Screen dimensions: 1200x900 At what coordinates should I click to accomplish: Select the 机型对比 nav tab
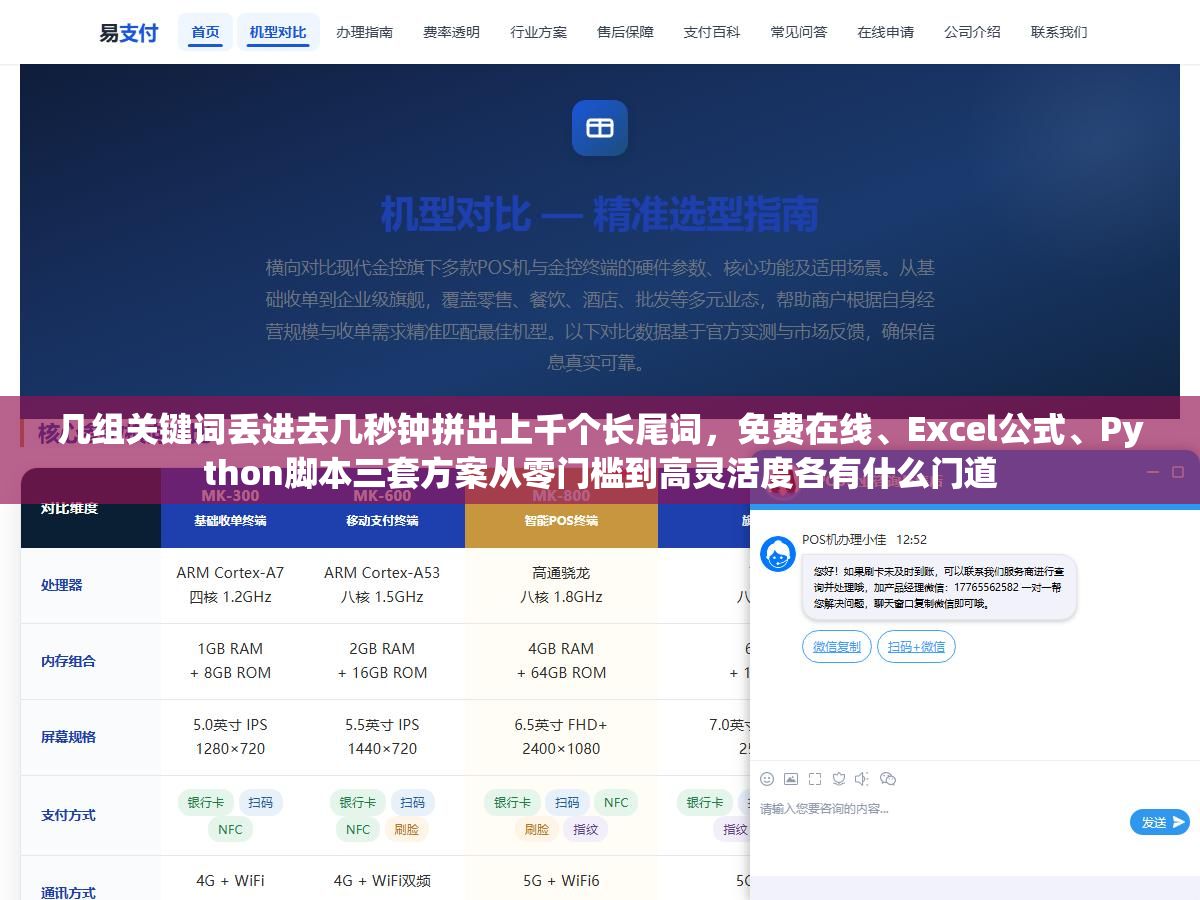click(x=278, y=32)
